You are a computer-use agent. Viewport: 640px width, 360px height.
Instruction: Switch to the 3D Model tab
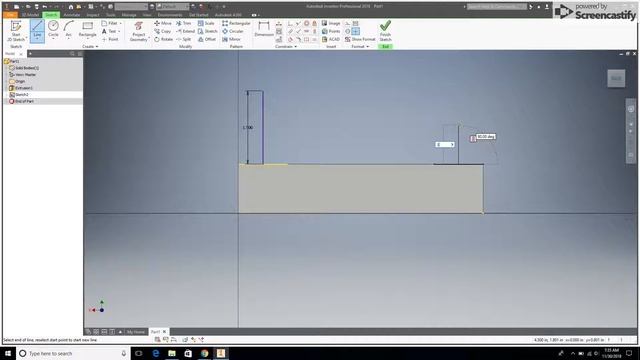30,15
